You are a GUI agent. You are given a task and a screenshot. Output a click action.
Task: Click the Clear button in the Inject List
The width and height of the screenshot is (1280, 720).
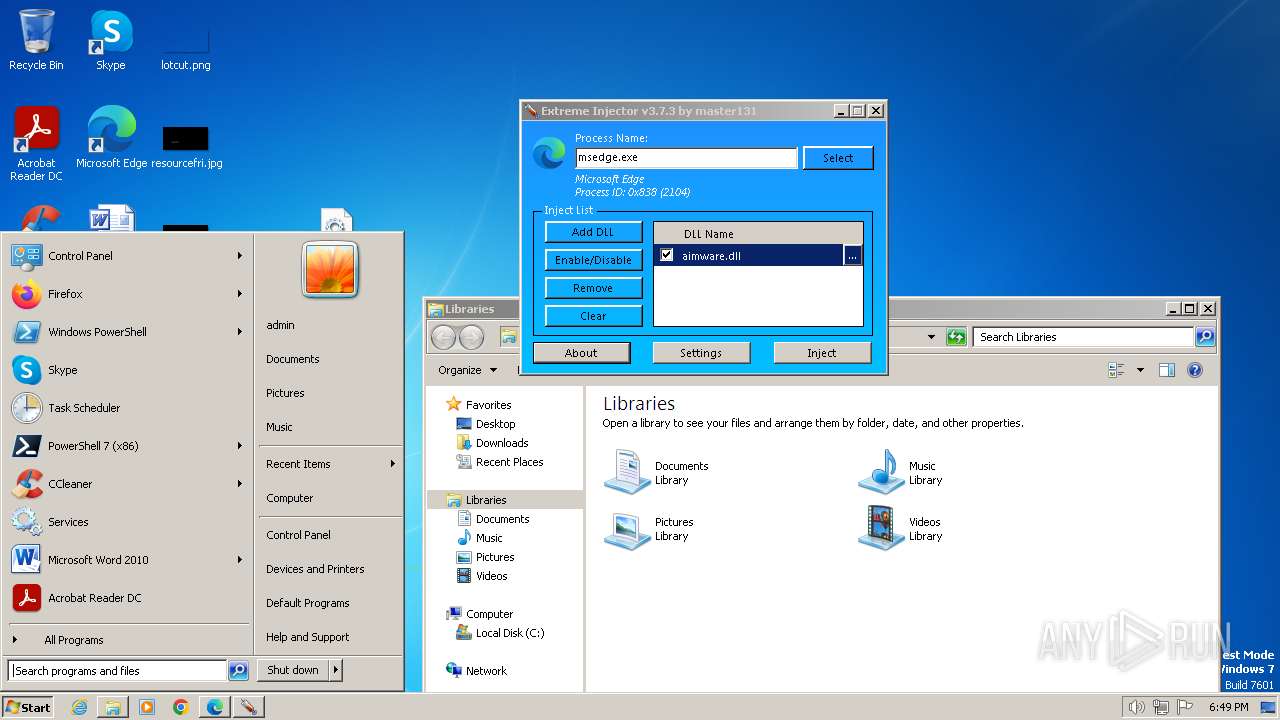tap(593, 316)
